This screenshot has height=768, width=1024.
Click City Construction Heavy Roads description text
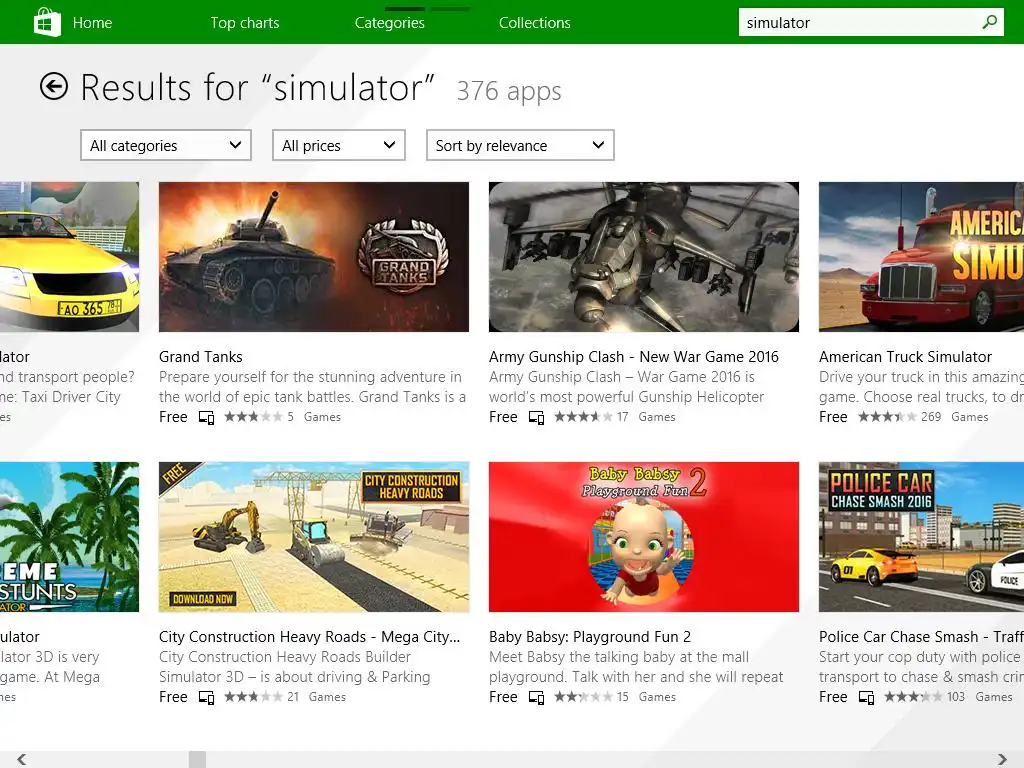[x=295, y=667]
